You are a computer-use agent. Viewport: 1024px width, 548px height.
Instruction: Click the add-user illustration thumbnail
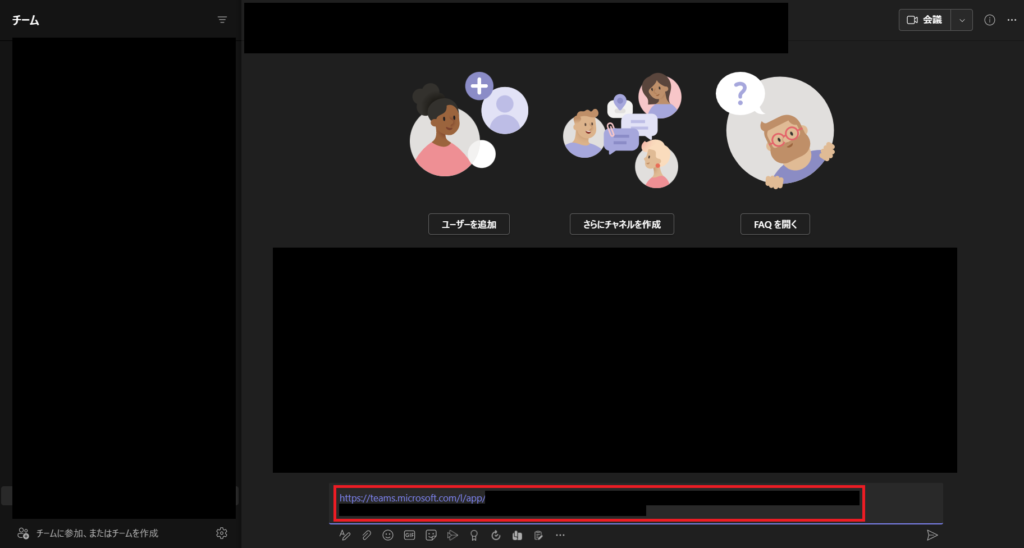click(469, 125)
